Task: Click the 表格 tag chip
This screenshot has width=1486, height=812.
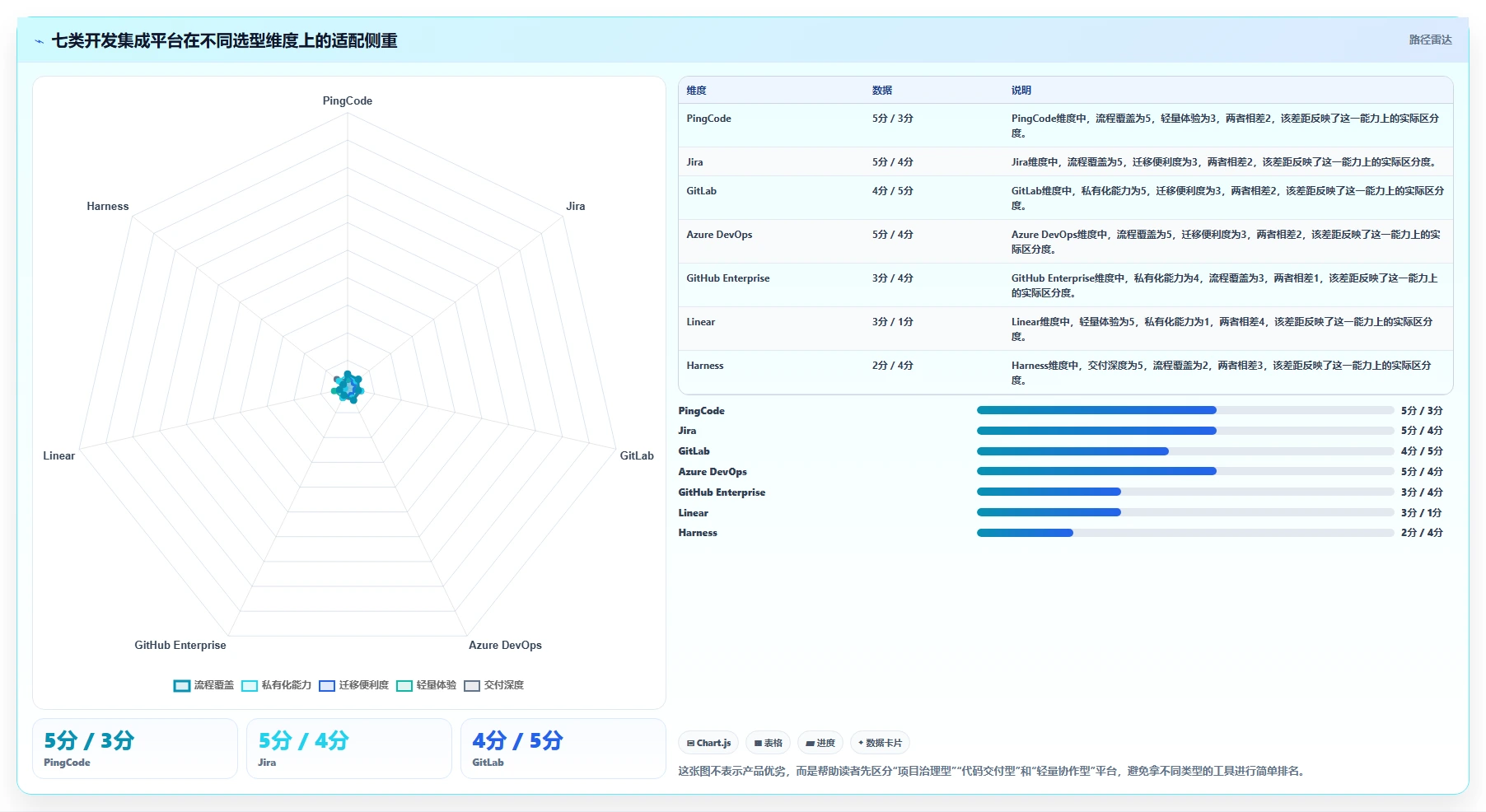Action: click(x=768, y=743)
